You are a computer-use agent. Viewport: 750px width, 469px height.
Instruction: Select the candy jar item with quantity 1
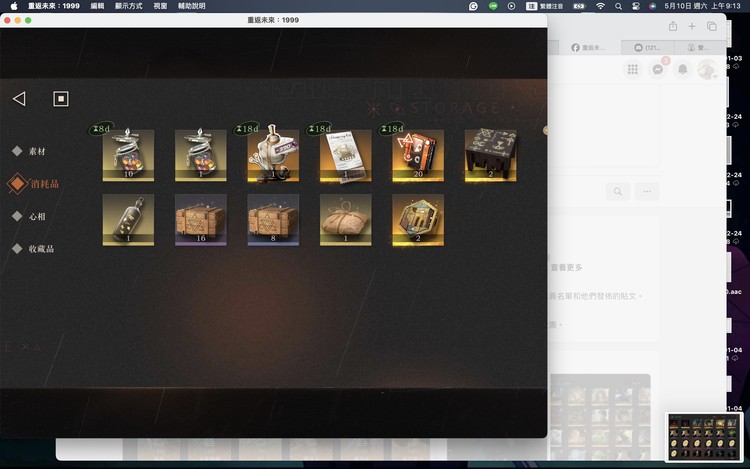click(x=201, y=154)
